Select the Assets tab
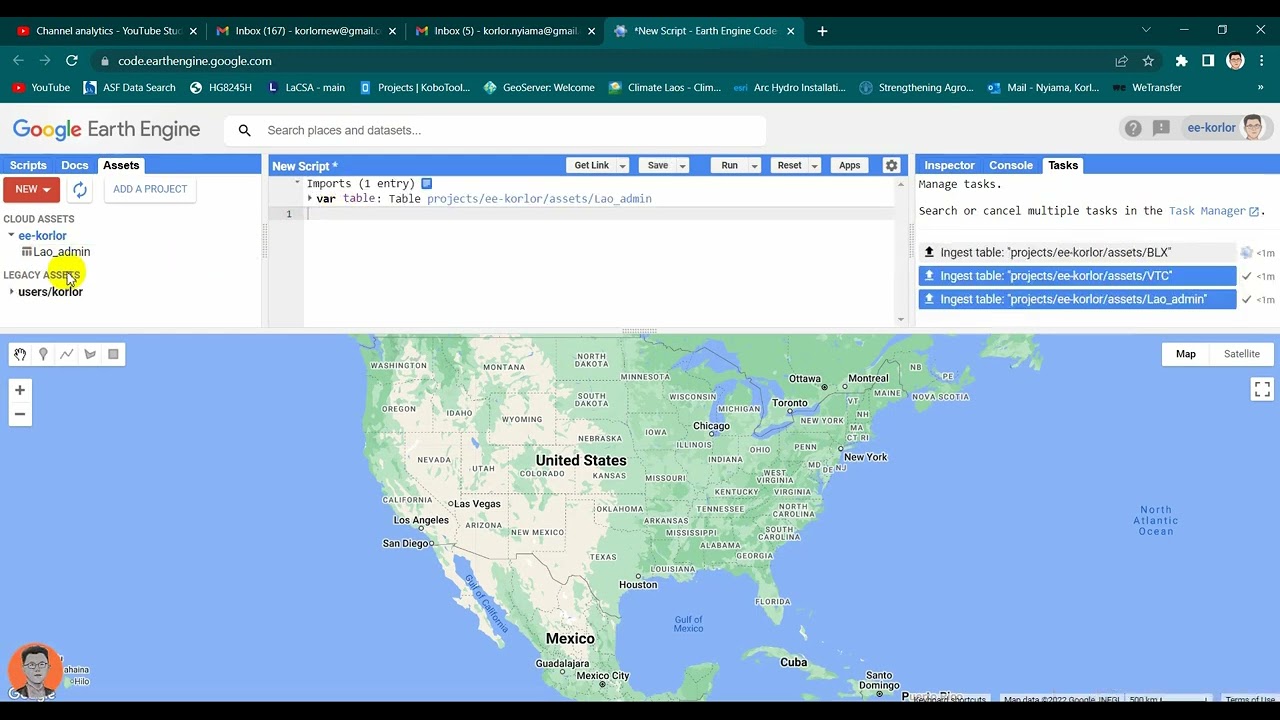 [x=121, y=165]
